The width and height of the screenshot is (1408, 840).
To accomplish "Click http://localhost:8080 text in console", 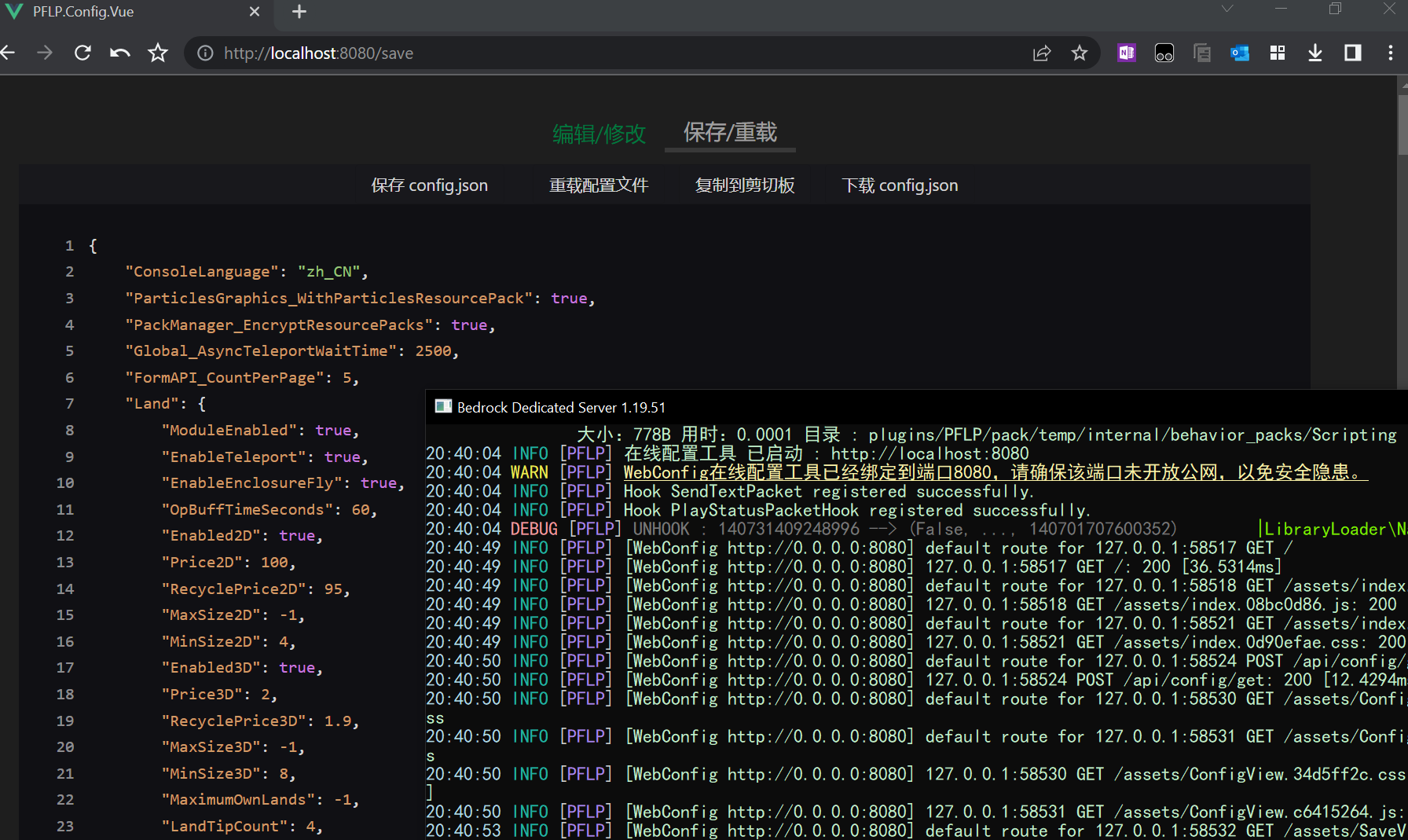I will [x=929, y=453].
